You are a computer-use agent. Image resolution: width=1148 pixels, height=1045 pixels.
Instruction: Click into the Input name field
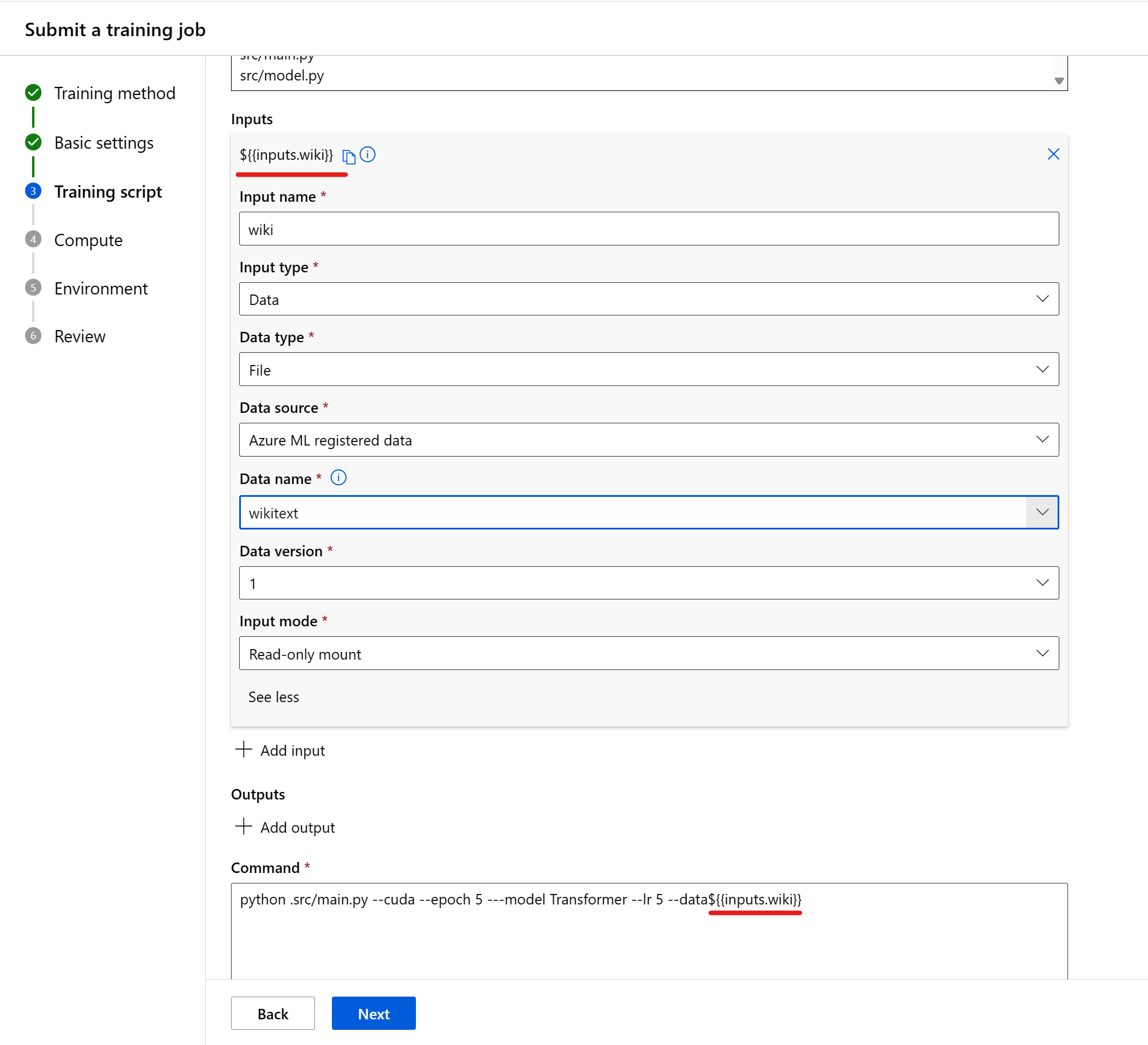tap(649, 229)
